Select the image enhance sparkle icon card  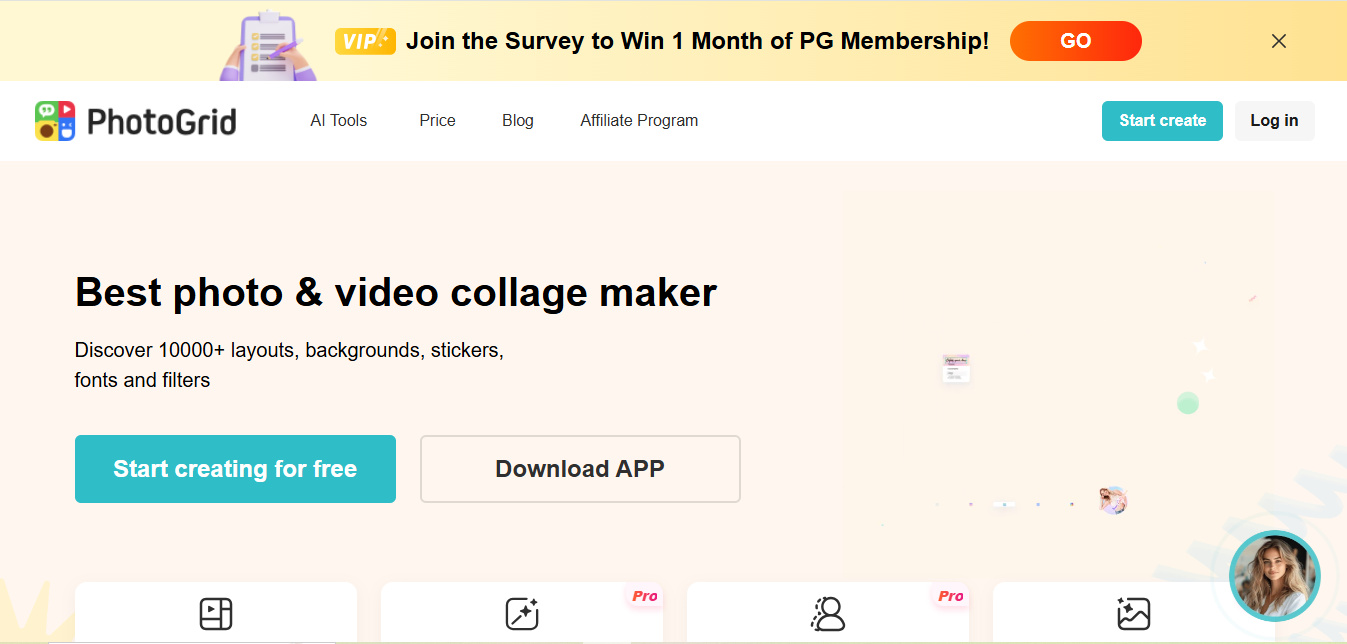1134,613
